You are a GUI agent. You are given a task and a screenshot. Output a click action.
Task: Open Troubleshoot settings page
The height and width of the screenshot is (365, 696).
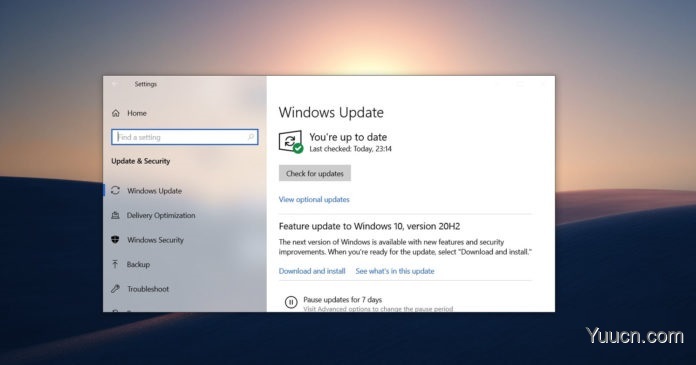tap(148, 289)
